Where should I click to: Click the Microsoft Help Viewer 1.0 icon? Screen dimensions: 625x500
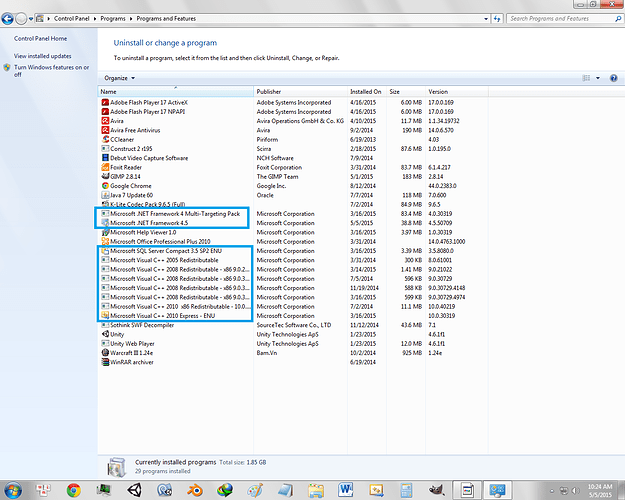[105, 232]
